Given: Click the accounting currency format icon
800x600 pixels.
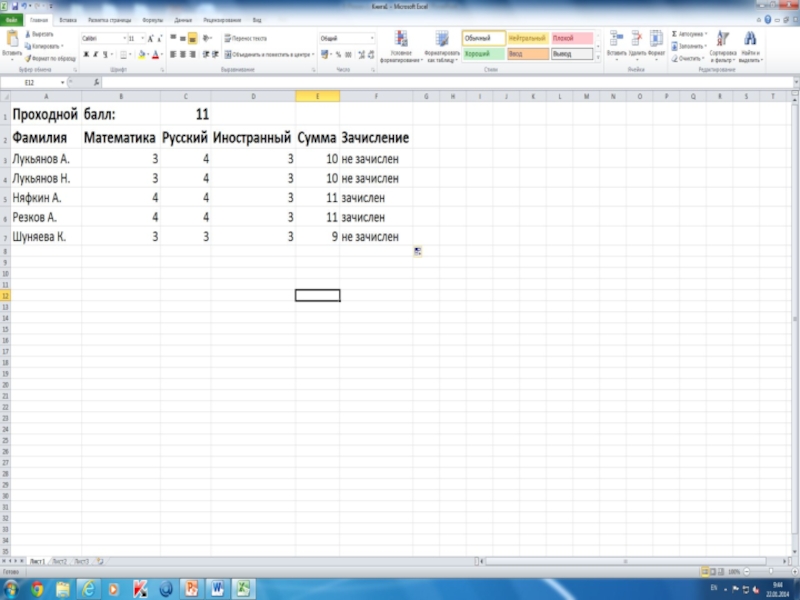Looking at the screenshot, I should (324, 55).
